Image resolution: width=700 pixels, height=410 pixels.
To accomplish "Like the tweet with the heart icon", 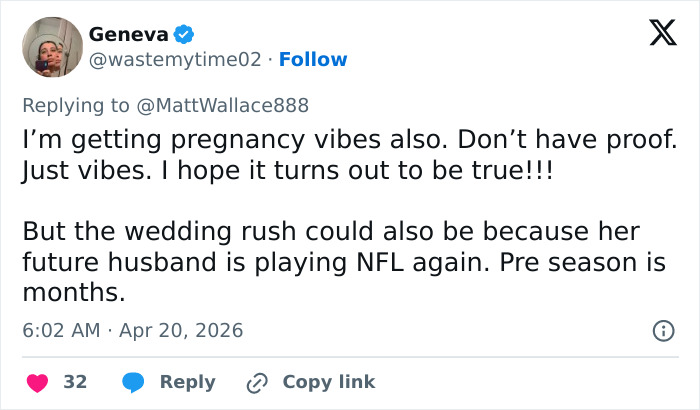I will tap(37, 382).
